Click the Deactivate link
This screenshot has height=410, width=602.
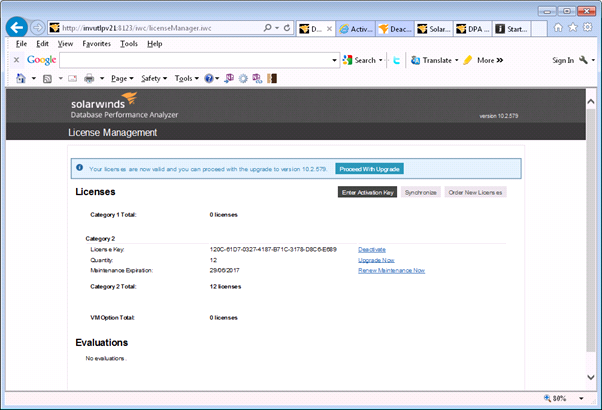pos(372,250)
